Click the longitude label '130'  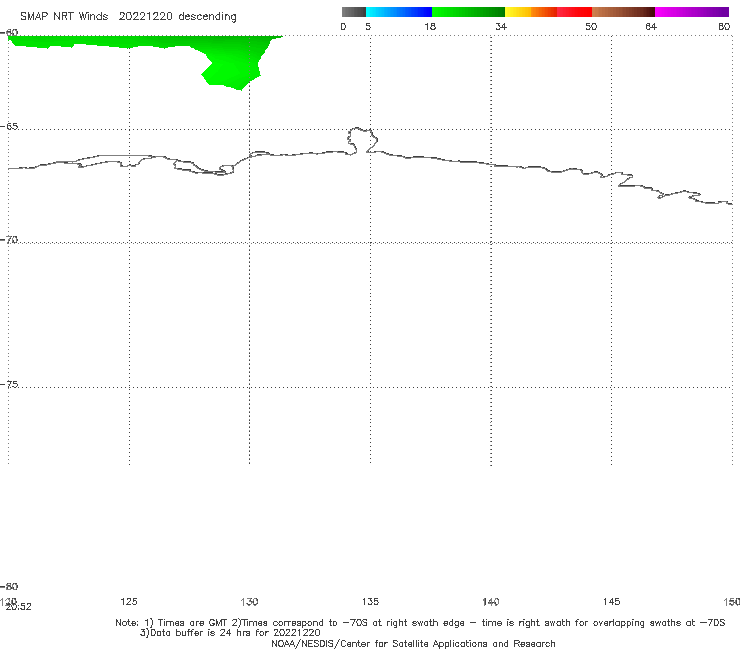(x=249, y=601)
